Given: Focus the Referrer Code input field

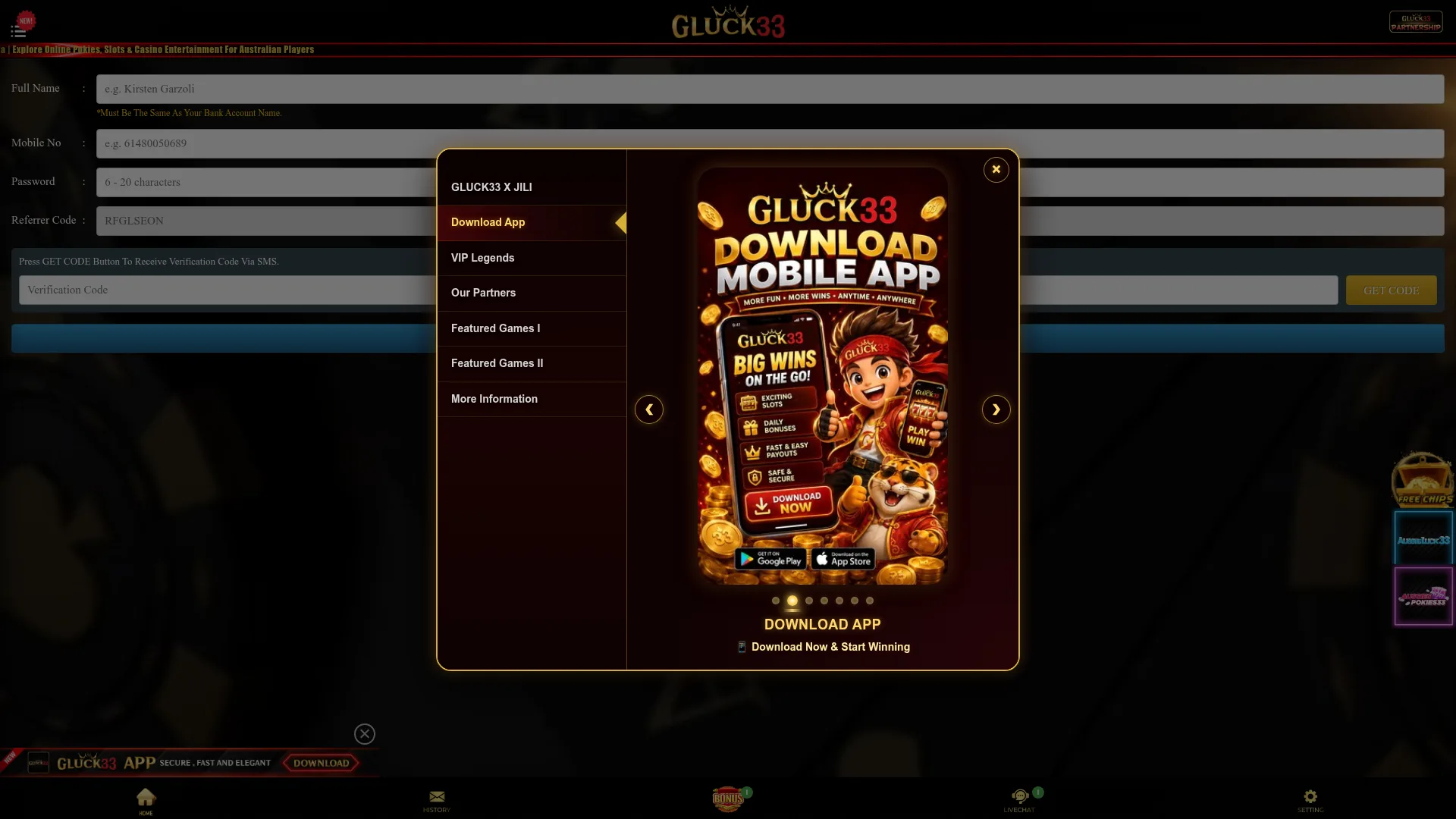Looking at the screenshot, I should 770,221.
